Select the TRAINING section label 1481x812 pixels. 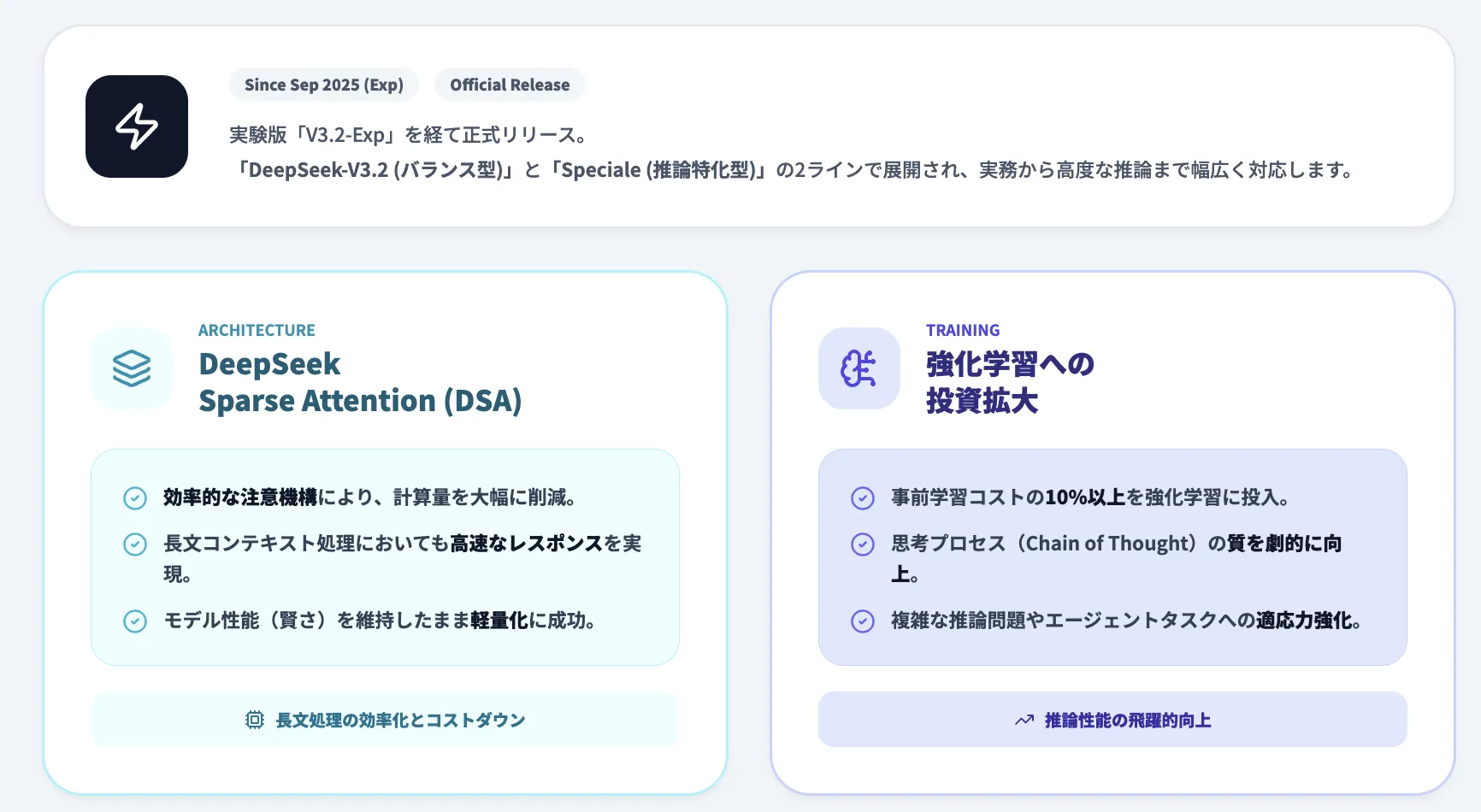pyautogui.click(x=963, y=329)
